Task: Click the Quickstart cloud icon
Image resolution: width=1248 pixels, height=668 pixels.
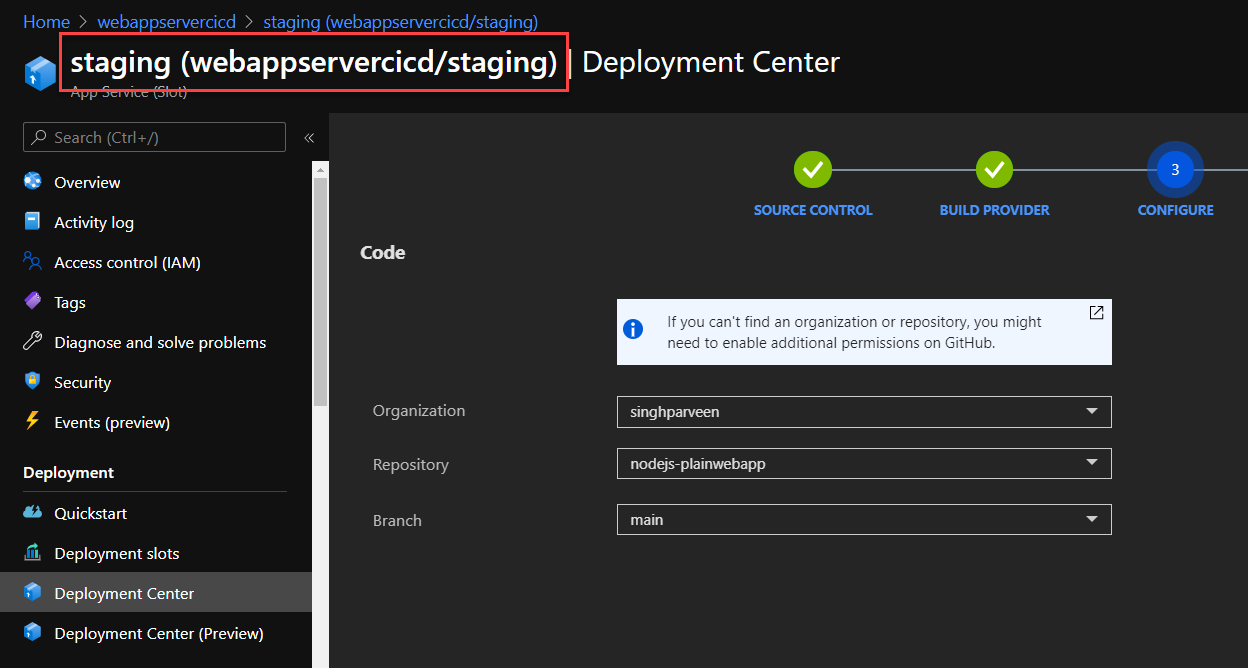Action: 33,513
